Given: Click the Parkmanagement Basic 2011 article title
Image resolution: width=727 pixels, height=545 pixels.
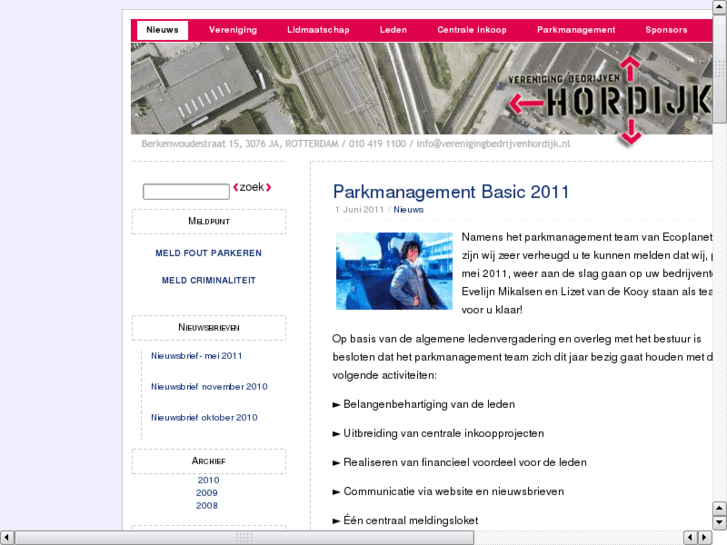Looking at the screenshot, I should pos(451,192).
